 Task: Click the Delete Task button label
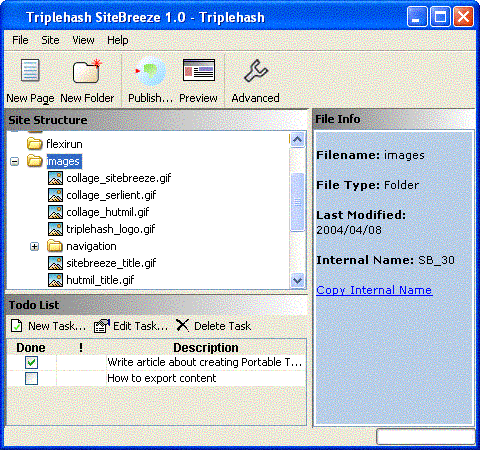[x=222, y=326]
